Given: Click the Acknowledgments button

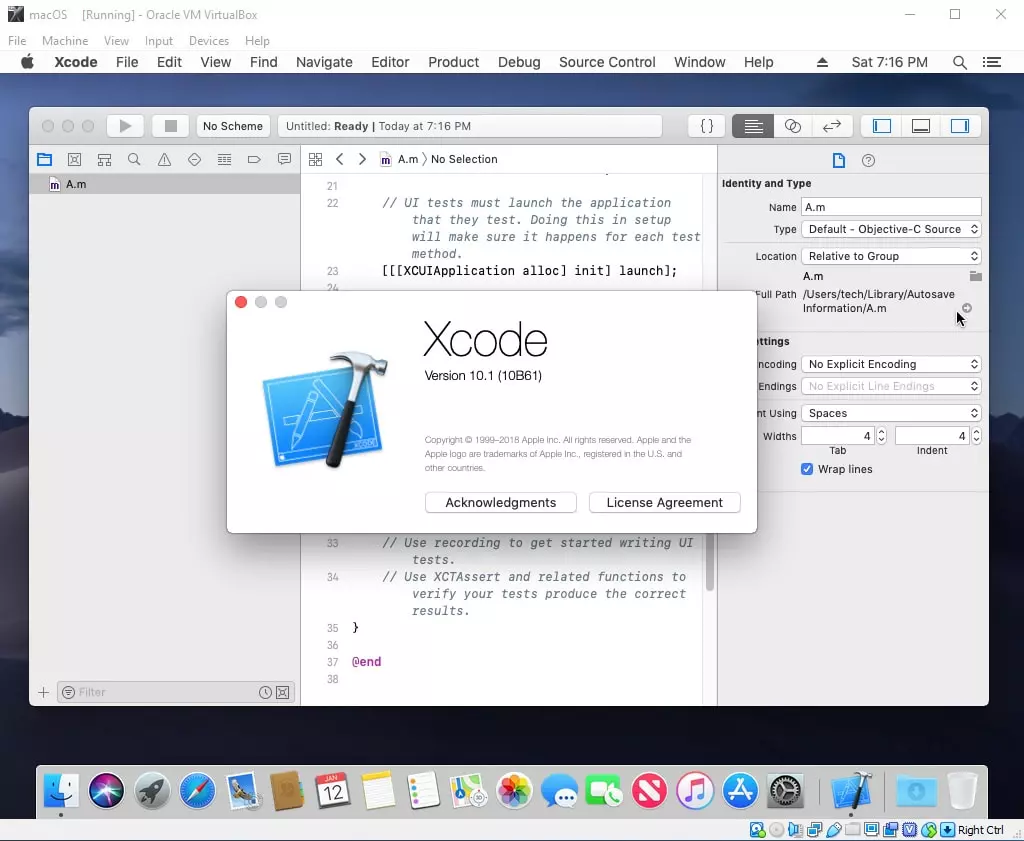Looking at the screenshot, I should 500,502.
